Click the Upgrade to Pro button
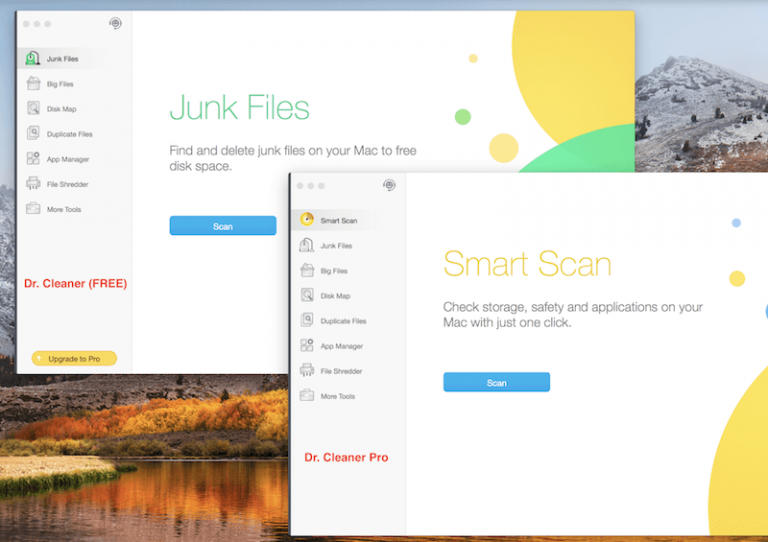This screenshot has height=542, width=768. tap(74, 358)
